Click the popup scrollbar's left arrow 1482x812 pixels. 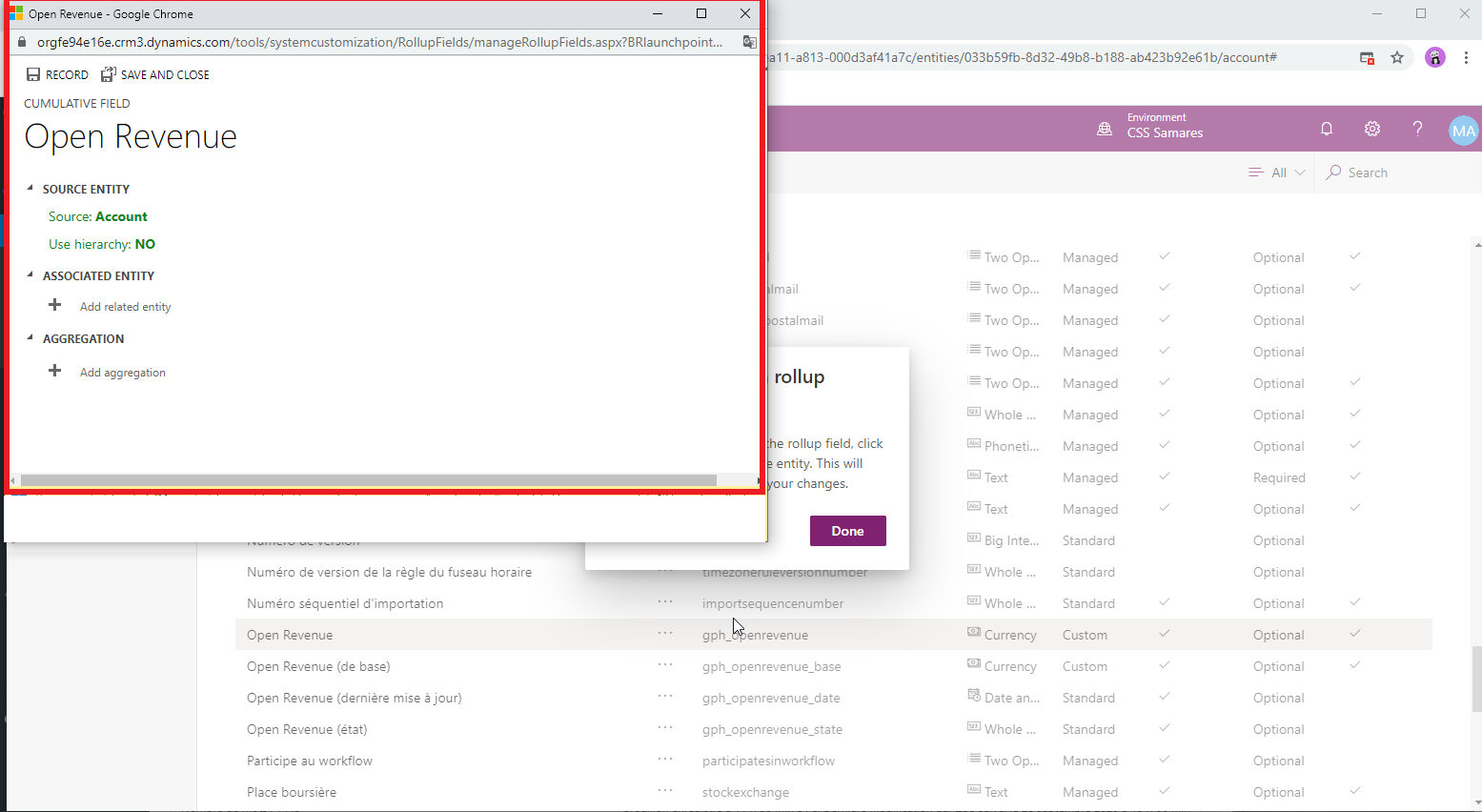(13, 480)
